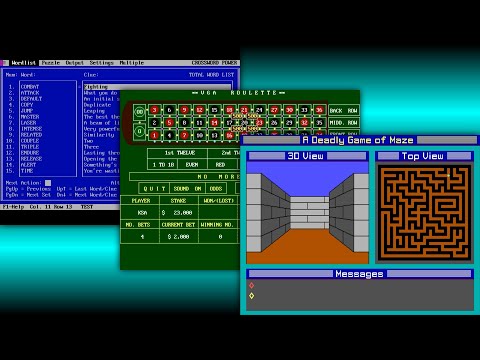Select the word DEFAULT in the list
480x360 pixels.
point(31,99)
